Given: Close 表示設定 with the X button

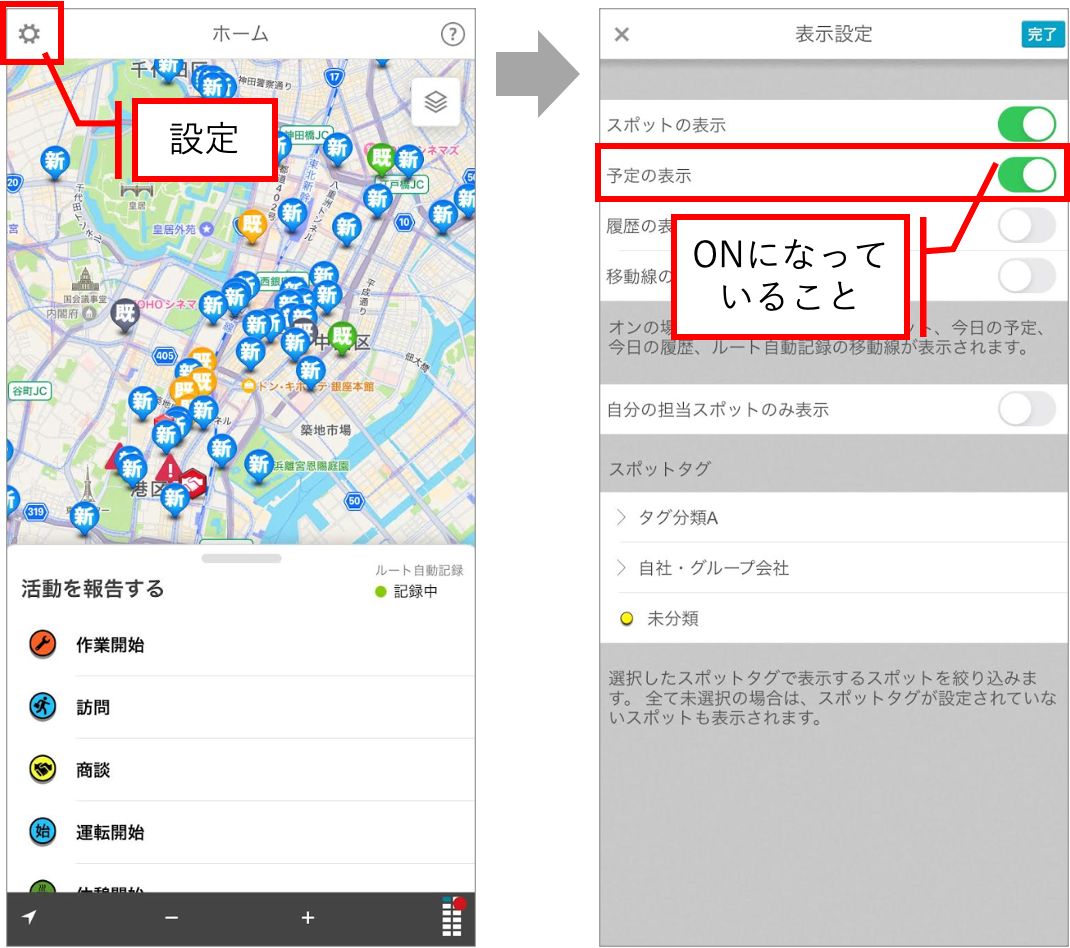Looking at the screenshot, I should point(622,34).
